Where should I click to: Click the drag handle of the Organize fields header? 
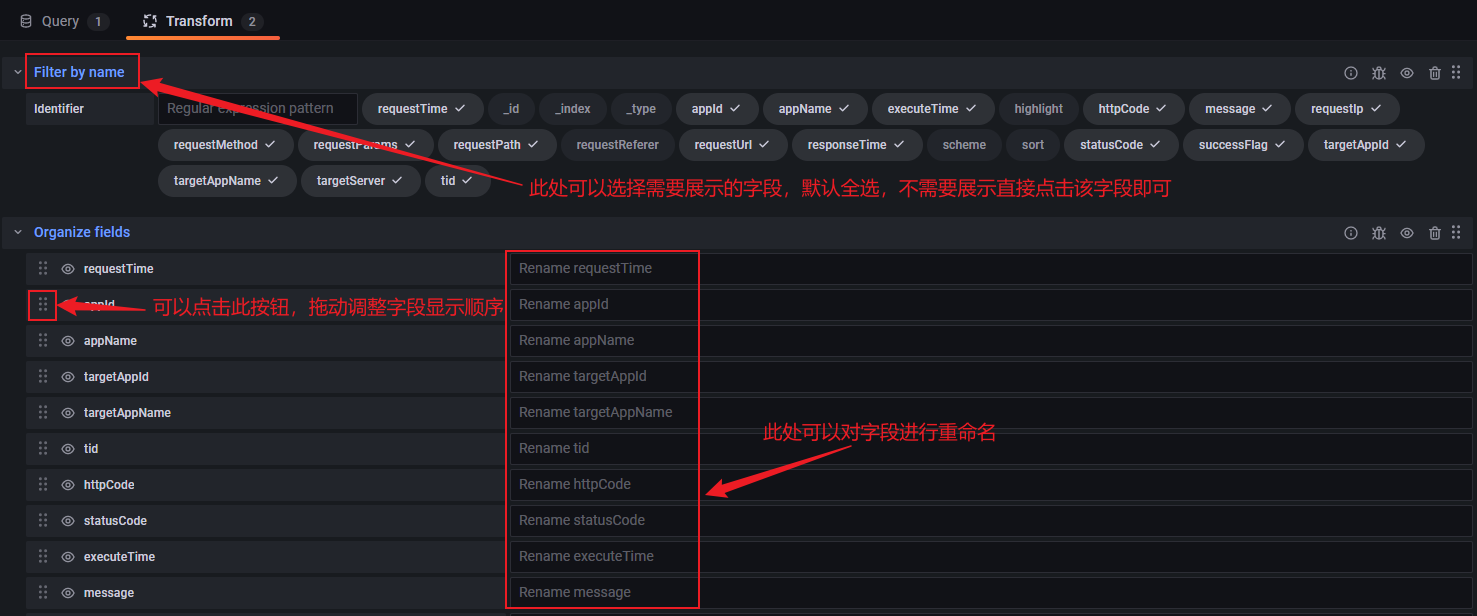(x=1457, y=232)
